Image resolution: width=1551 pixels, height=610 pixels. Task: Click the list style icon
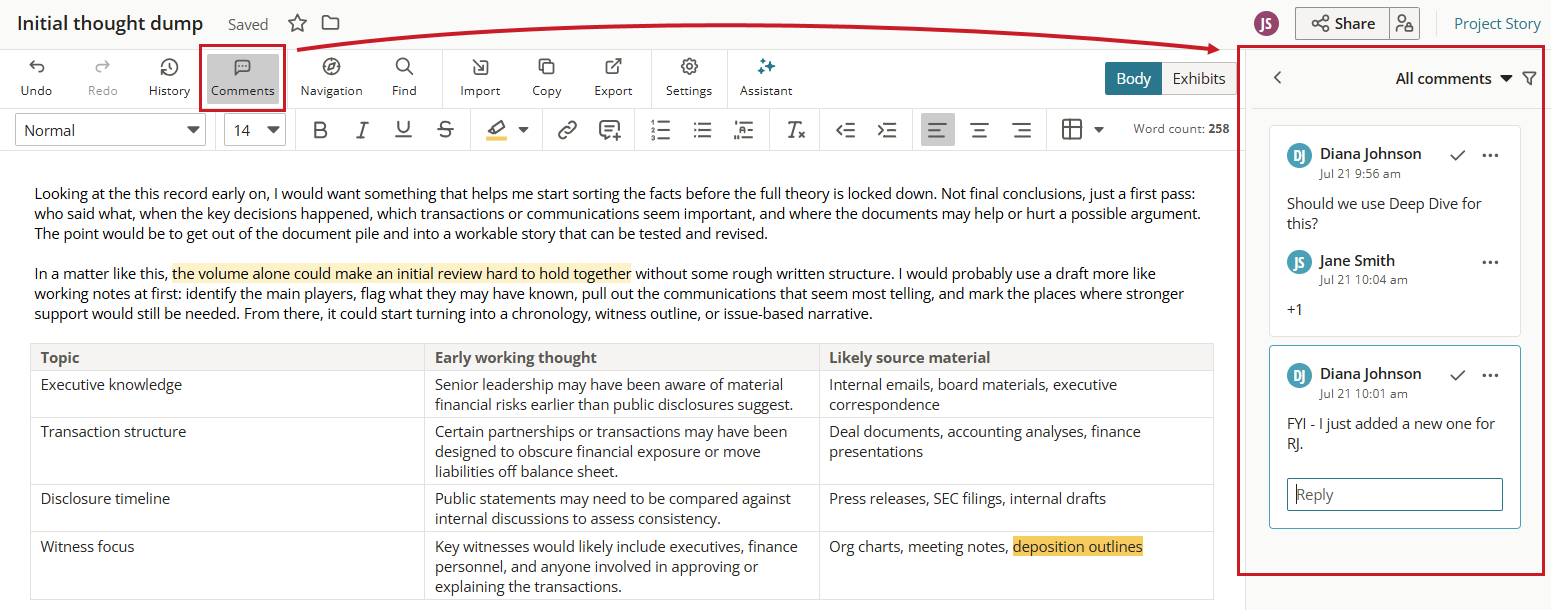coord(744,130)
